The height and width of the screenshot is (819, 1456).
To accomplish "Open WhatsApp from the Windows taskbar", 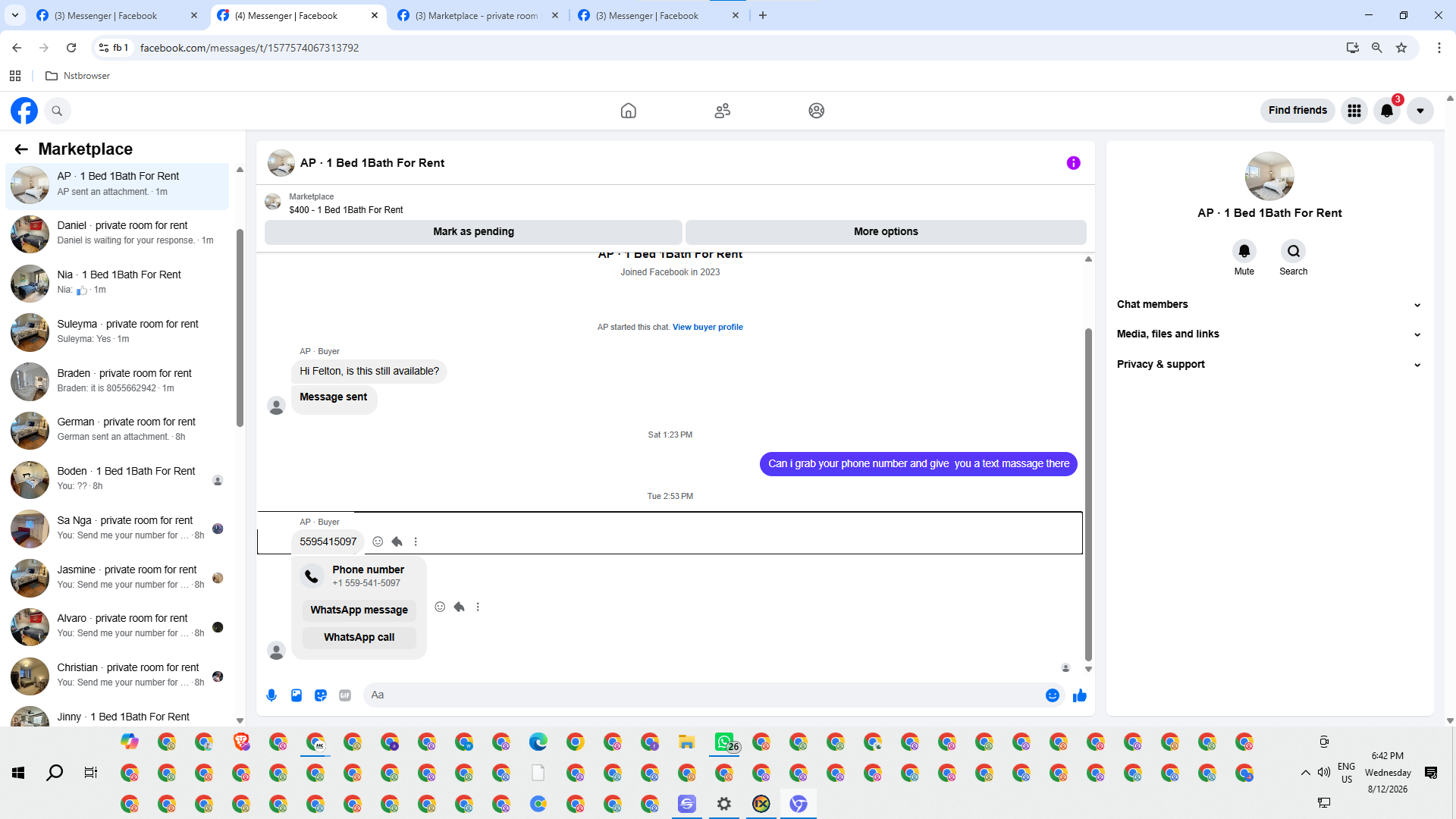I will point(724,742).
